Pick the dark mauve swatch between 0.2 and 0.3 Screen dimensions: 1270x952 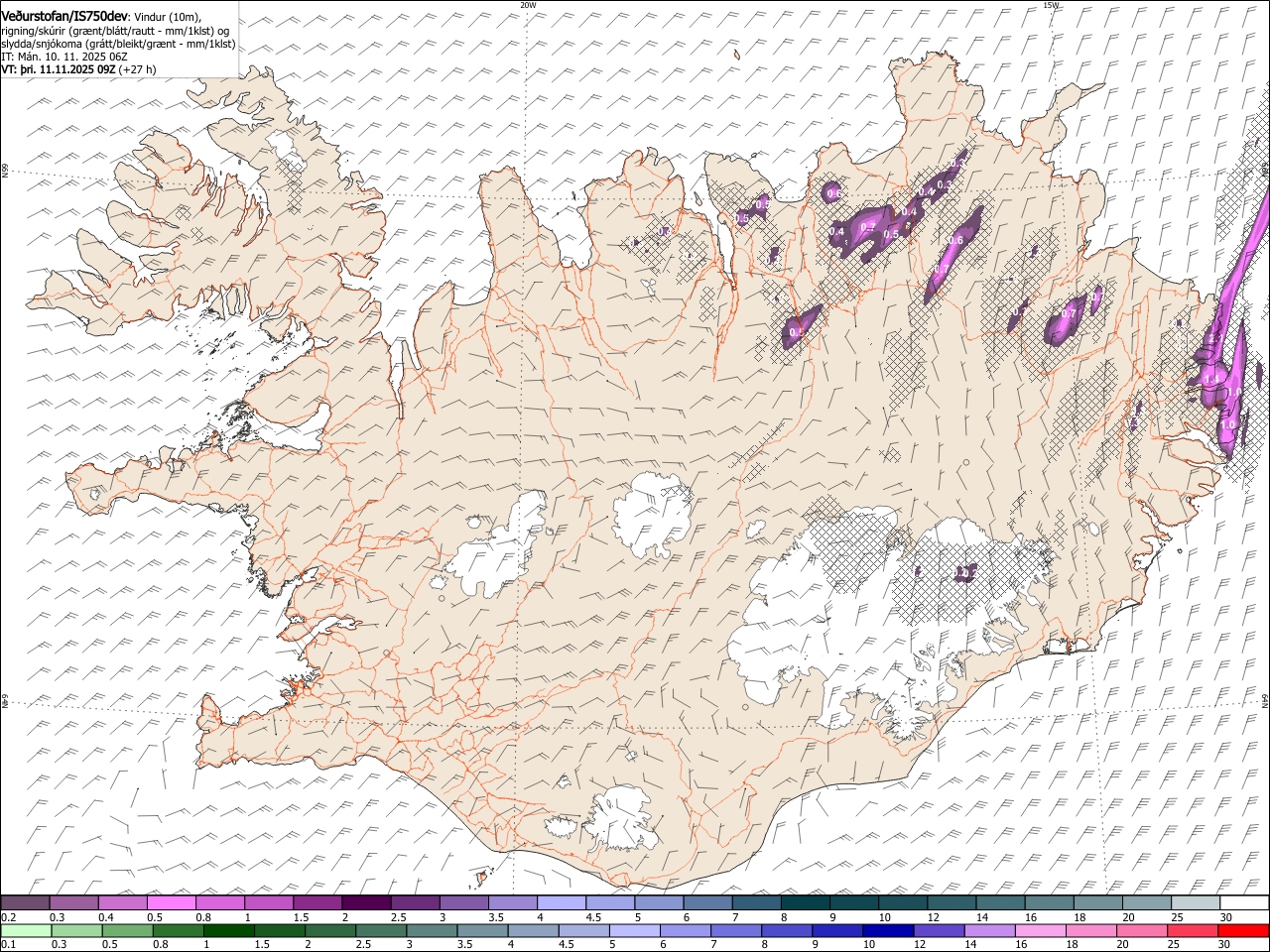point(26,902)
